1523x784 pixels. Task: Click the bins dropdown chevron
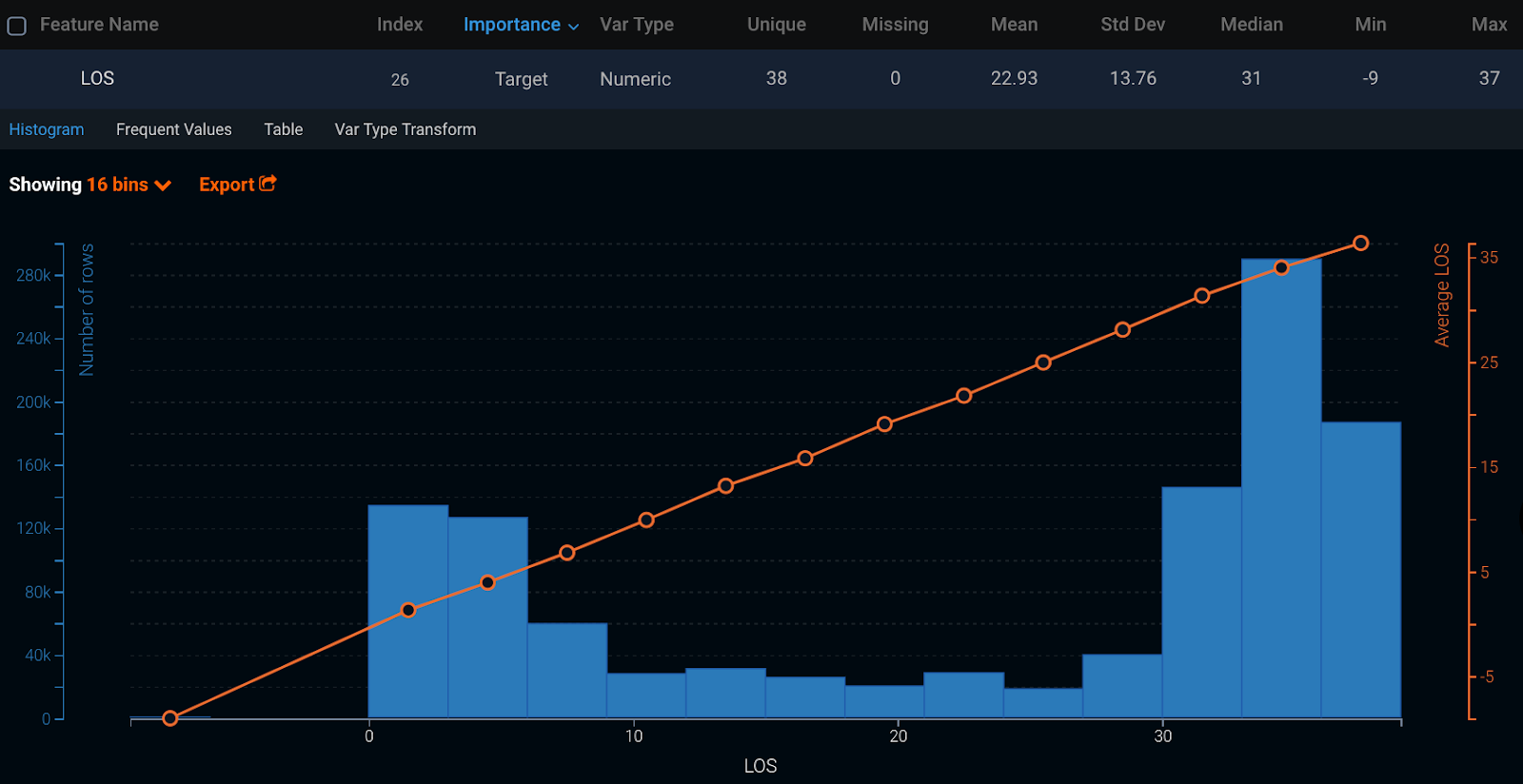[x=163, y=186]
